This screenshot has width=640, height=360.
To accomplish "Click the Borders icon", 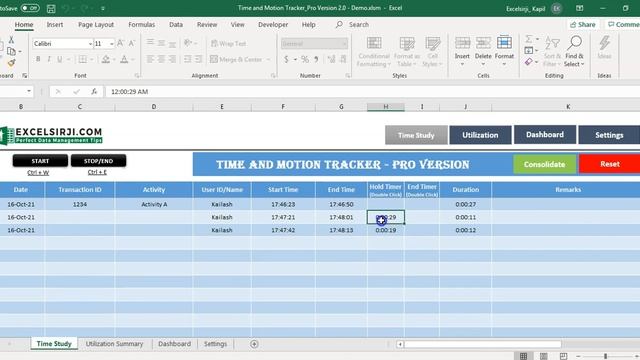I will point(82,59).
